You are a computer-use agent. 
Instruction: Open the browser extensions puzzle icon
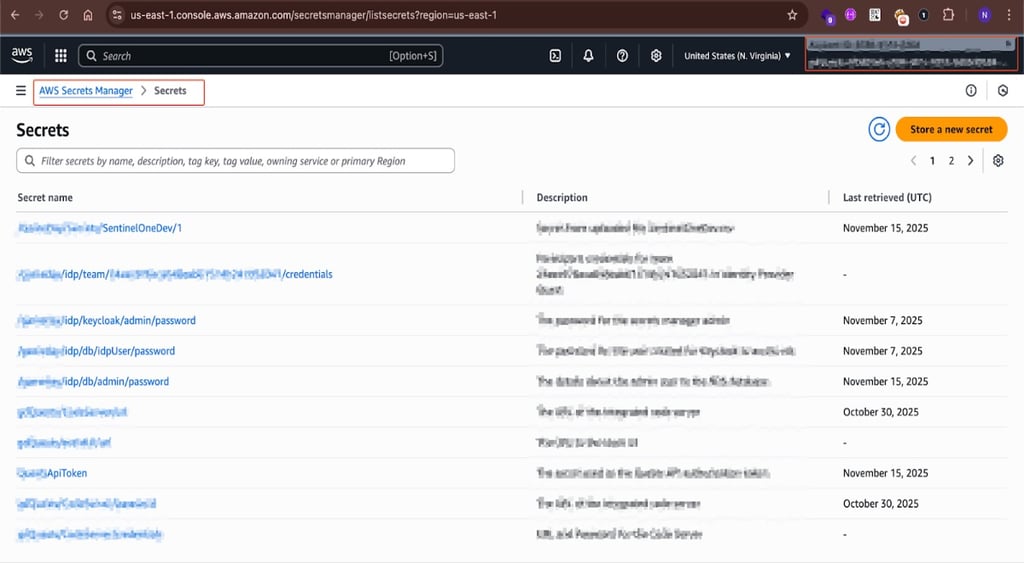(948, 14)
